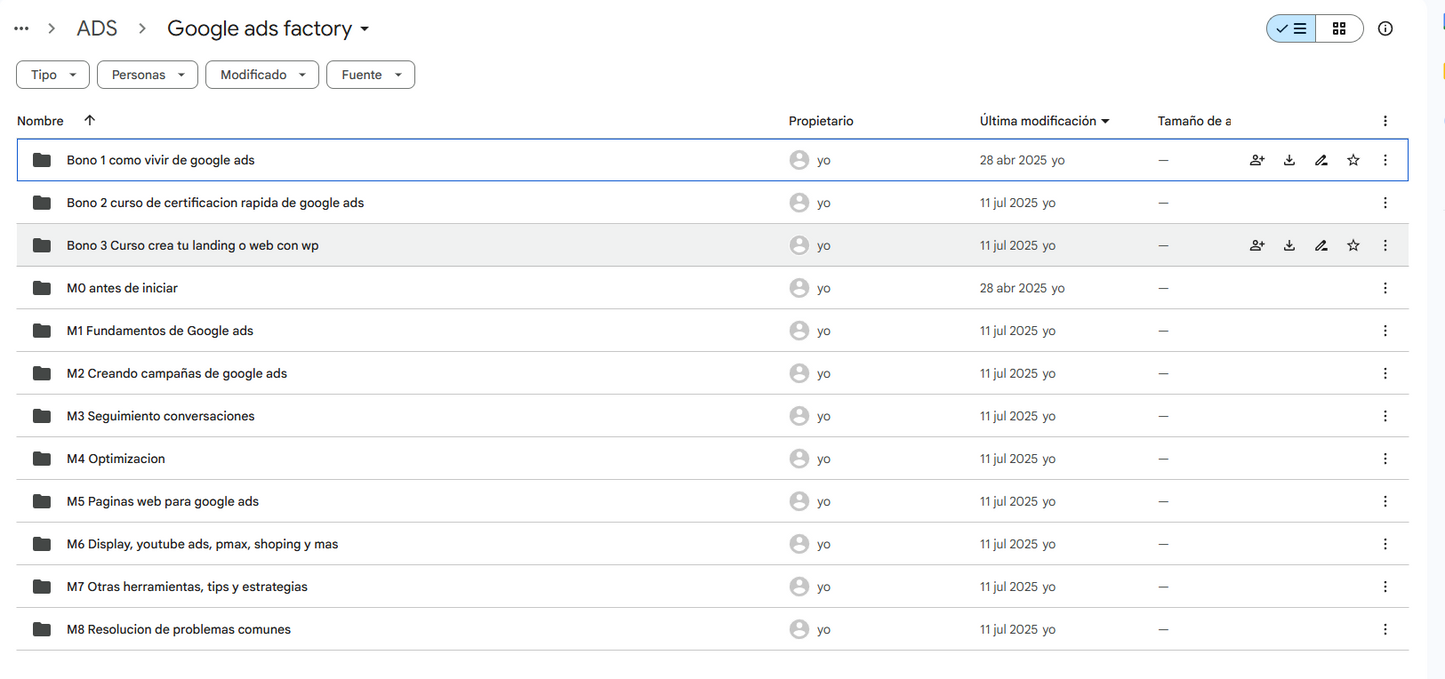1445x679 pixels.
Task: Click the folder icon of M4 Optimizacion
Action: coord(41,459)
